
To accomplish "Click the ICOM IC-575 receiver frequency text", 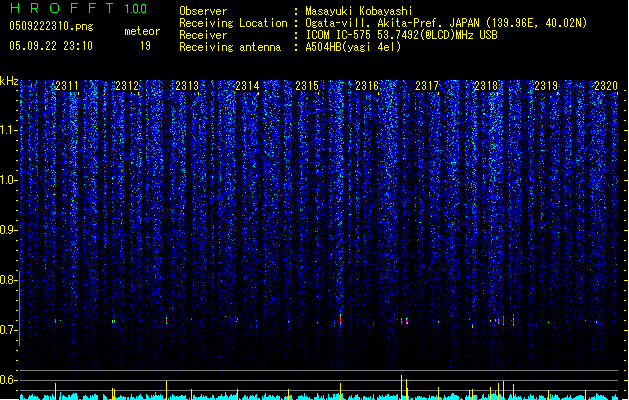I will 401,35.
